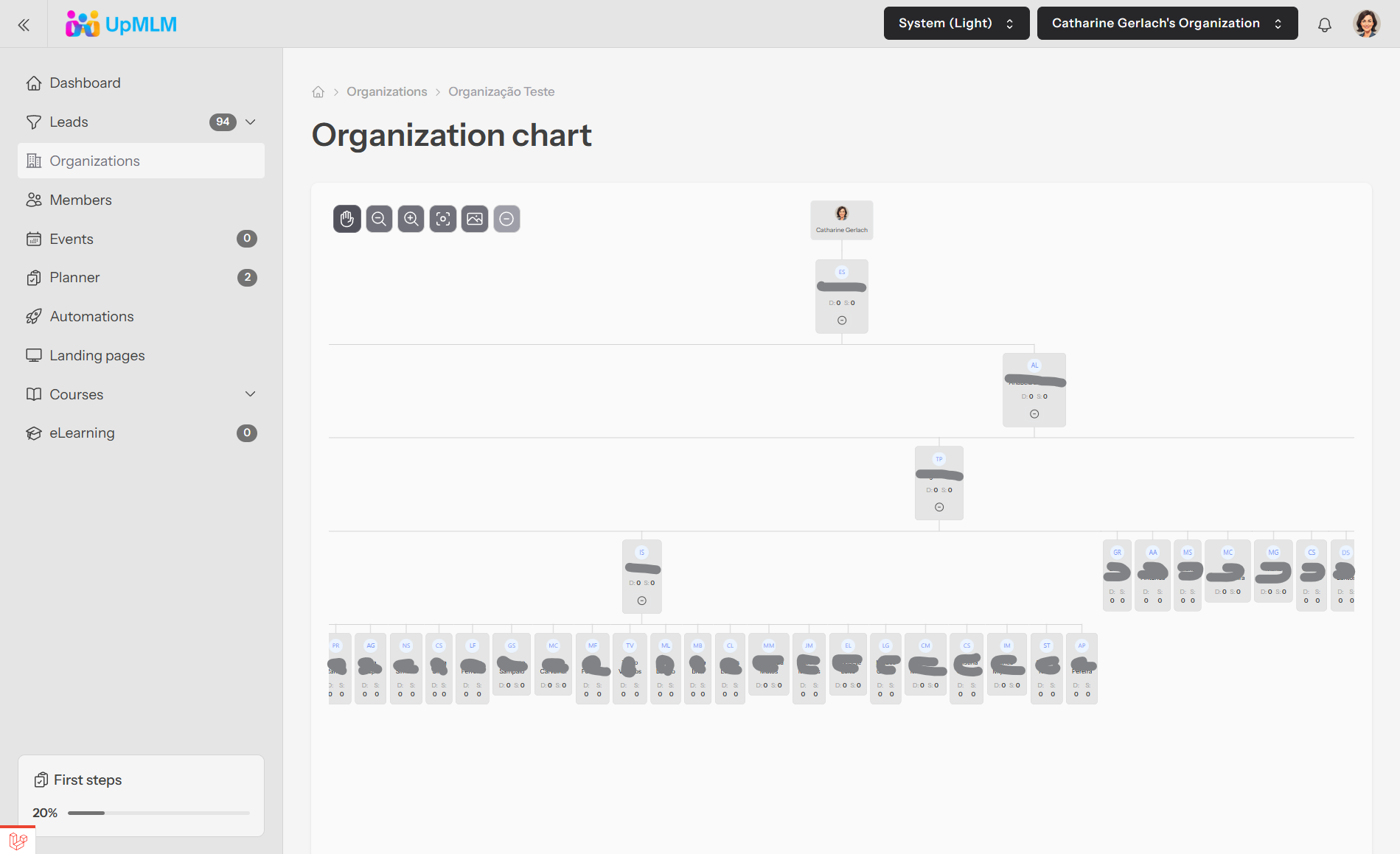Expand the Courses submenu
Viewport: 1400px width, 854px height.
(x=251, y=394)
